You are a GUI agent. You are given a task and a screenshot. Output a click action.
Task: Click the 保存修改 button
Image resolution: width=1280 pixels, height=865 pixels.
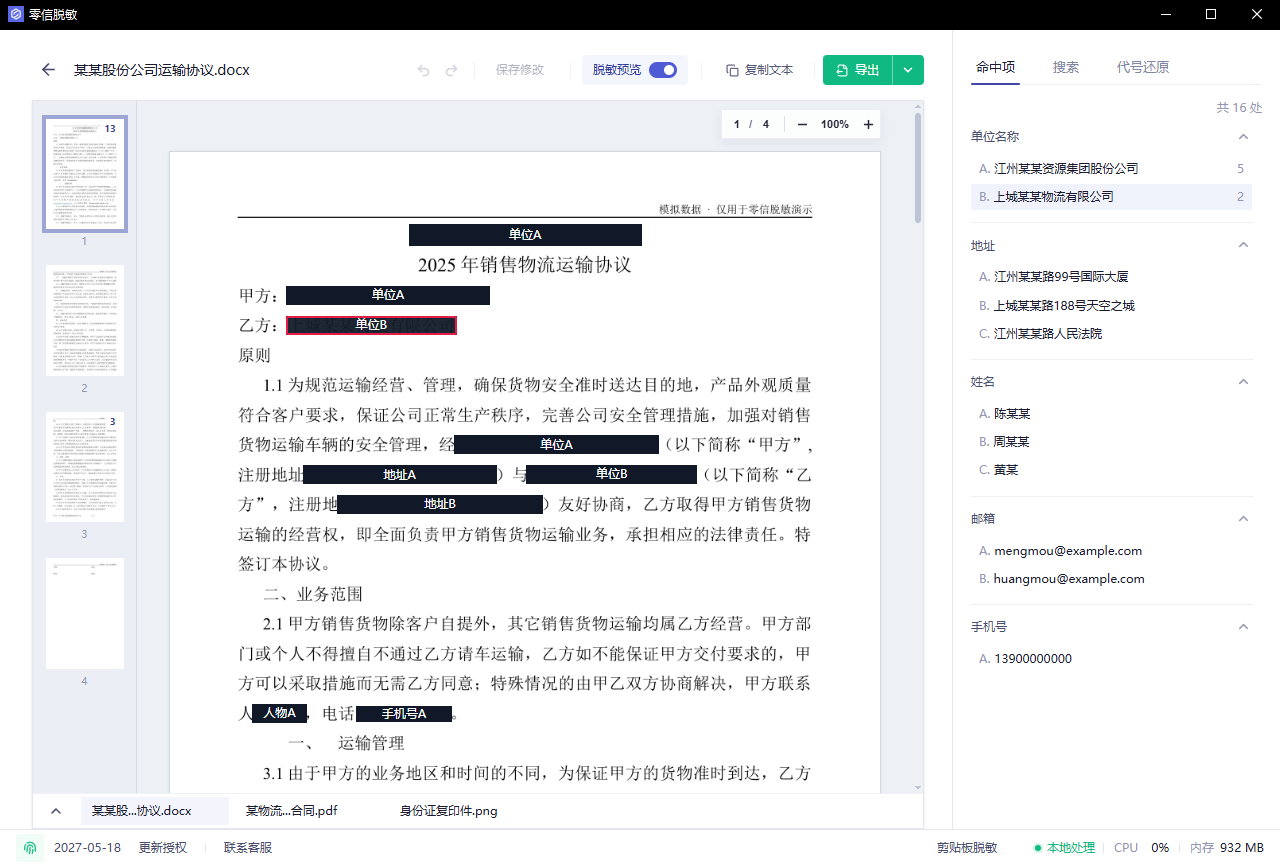click(520, 70)
